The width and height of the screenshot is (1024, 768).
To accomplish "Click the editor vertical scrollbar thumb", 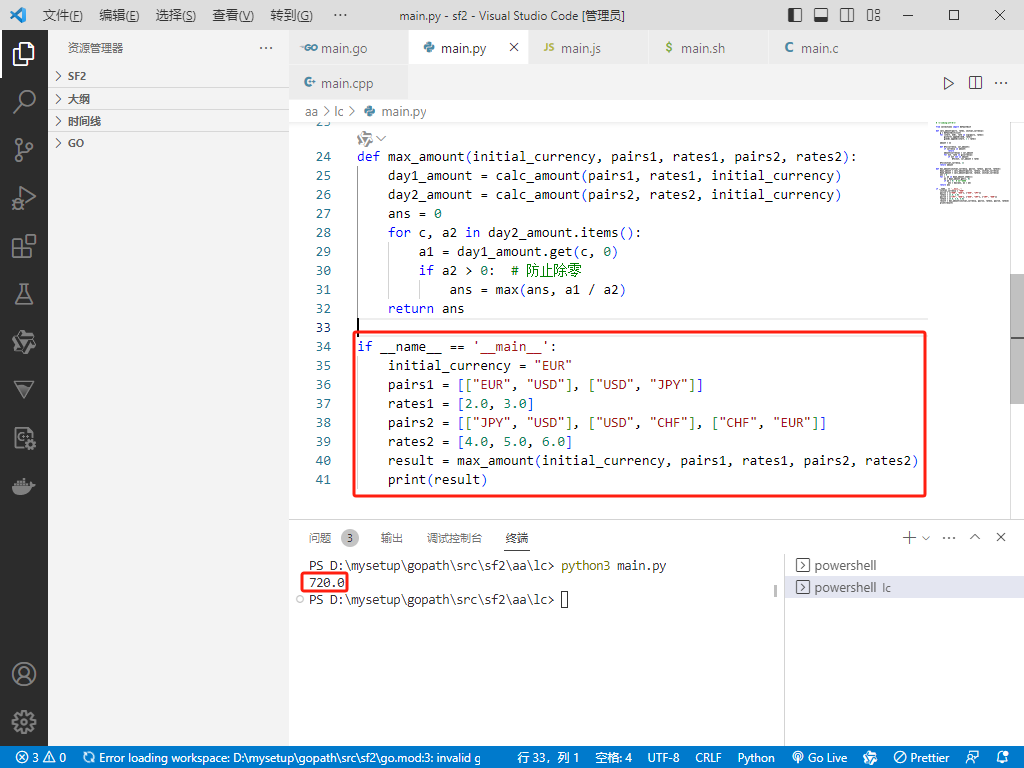I will click(x=1017, y=338).
